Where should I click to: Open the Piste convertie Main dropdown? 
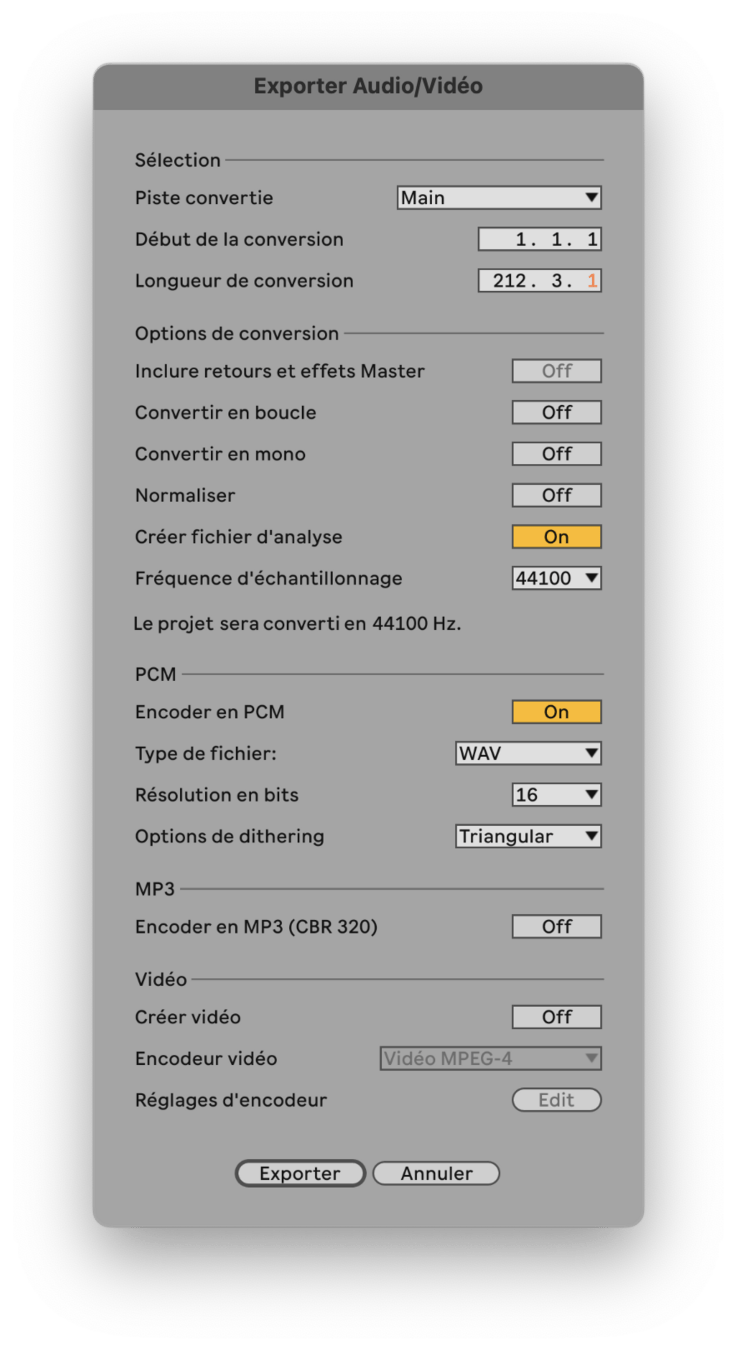point(499,198)
